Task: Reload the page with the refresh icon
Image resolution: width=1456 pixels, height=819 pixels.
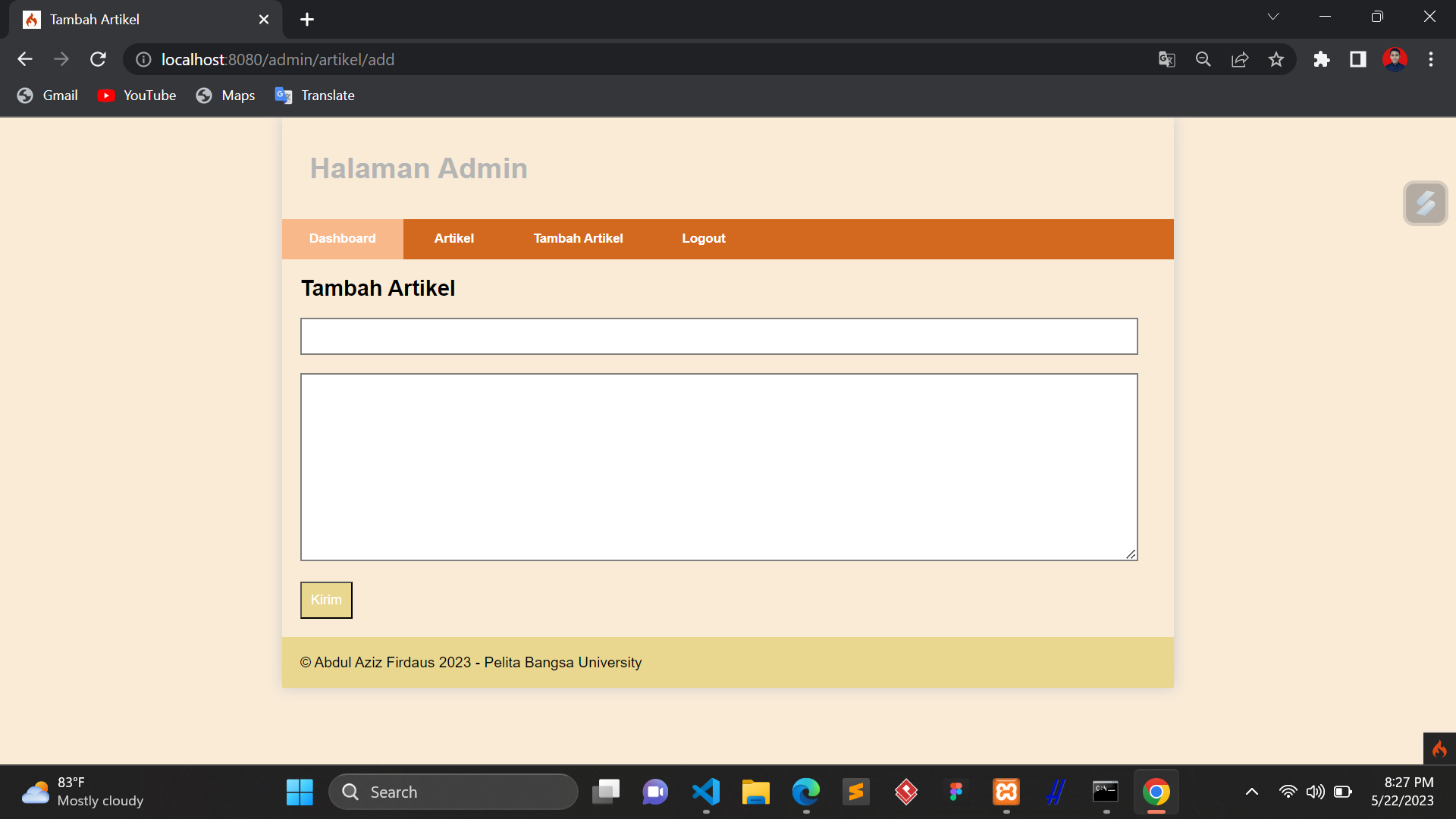Action: point(98,59)
